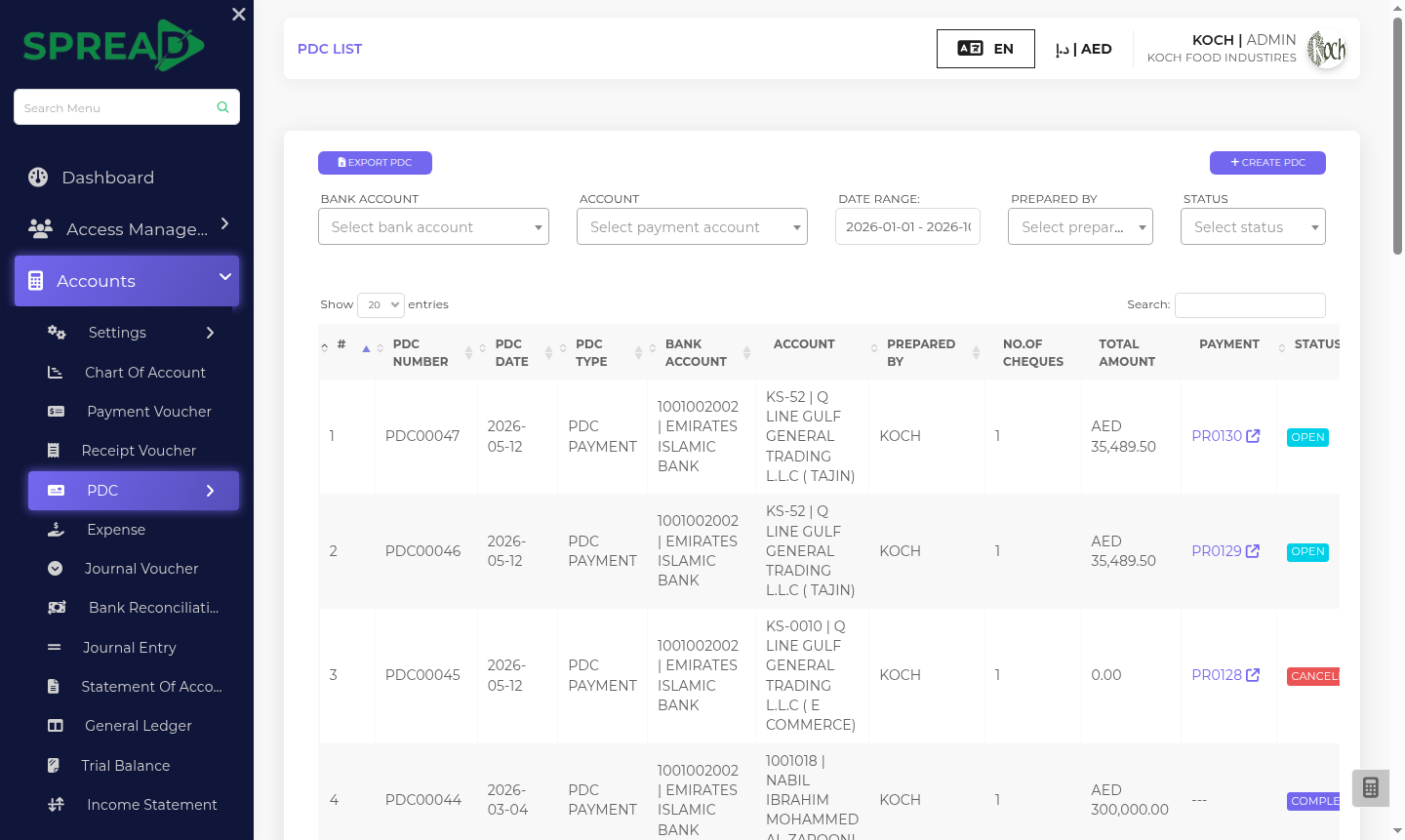Click the Date Range input field
Viewport: 1405px width, 840px height.
907,226
